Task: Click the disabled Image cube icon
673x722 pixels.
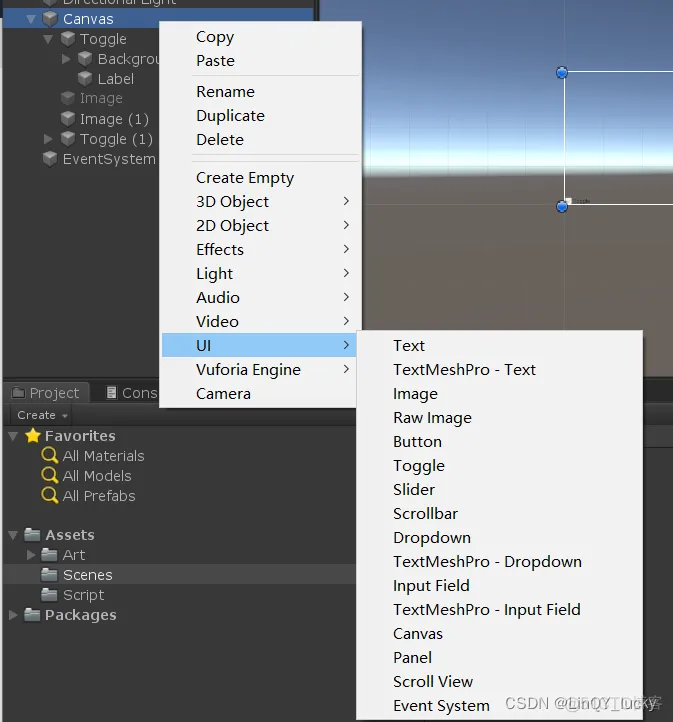Action: pyautogui.click(x=68, y=98)
